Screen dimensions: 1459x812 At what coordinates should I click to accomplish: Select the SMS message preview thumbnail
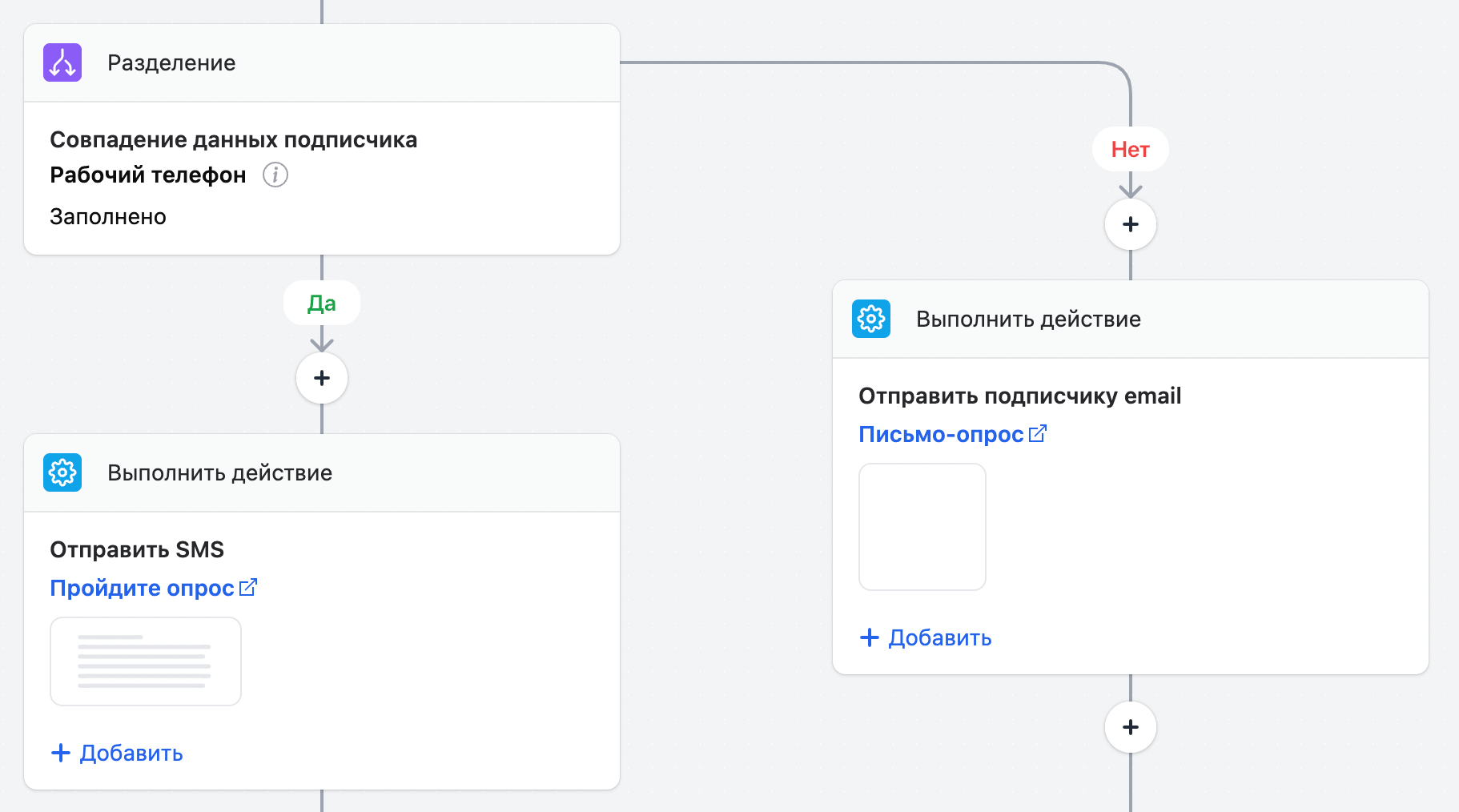click(146, 661)
